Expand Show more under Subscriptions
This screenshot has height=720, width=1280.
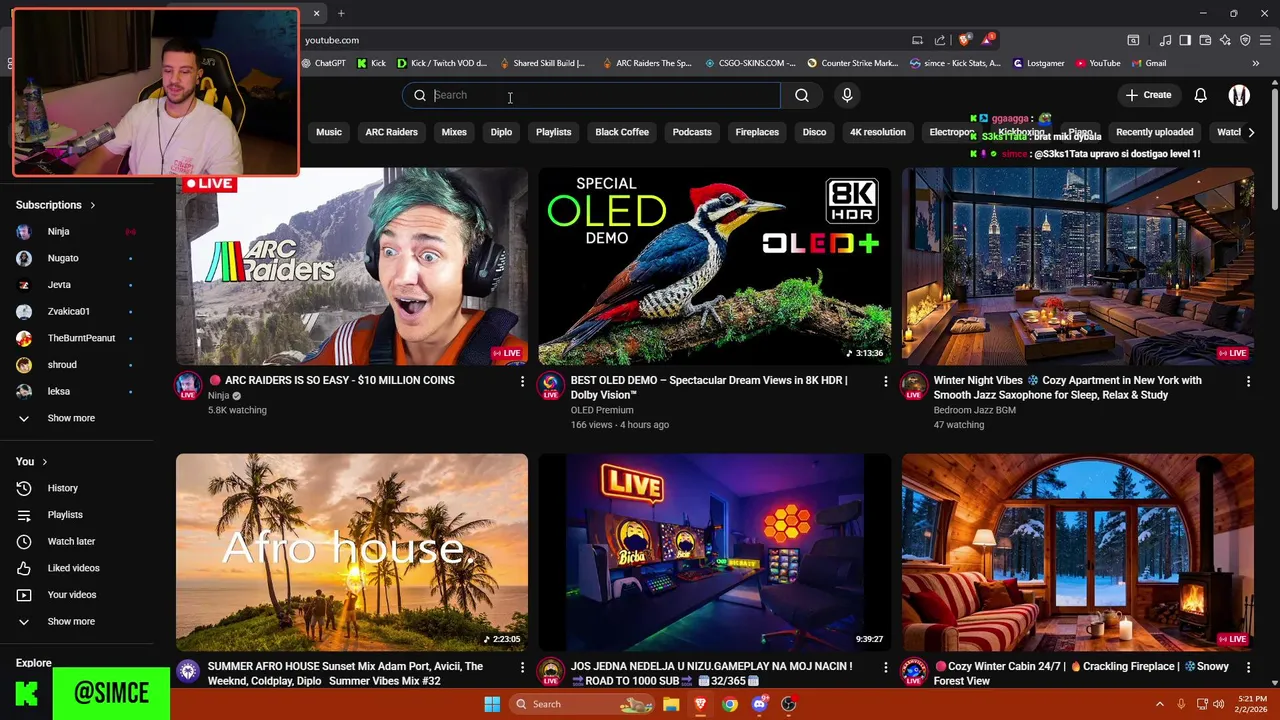[x=70, y=418]
